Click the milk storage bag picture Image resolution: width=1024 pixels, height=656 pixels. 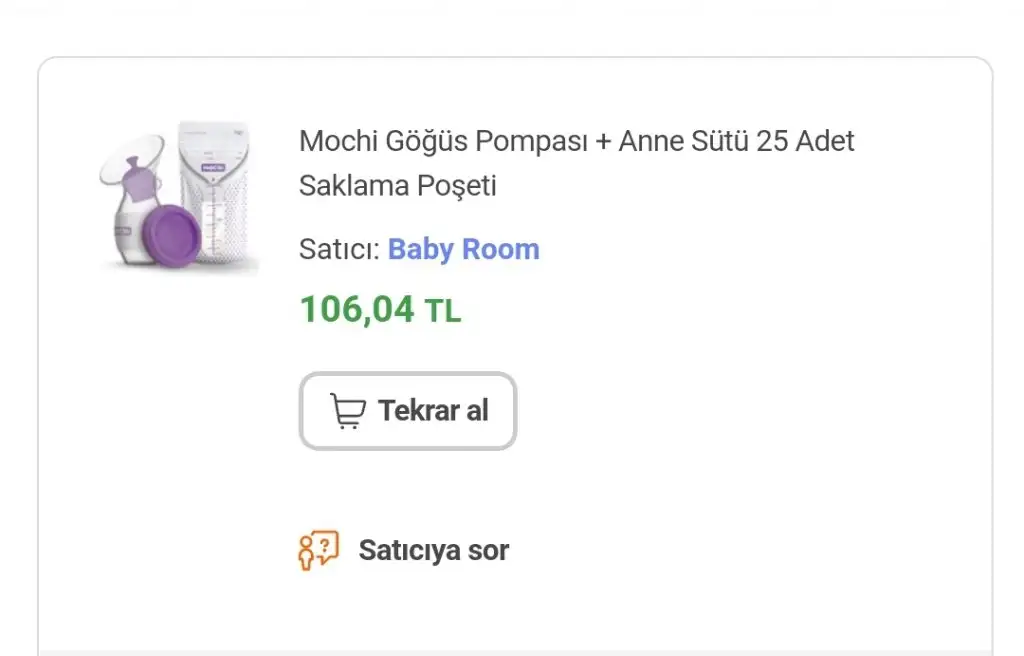218,195
